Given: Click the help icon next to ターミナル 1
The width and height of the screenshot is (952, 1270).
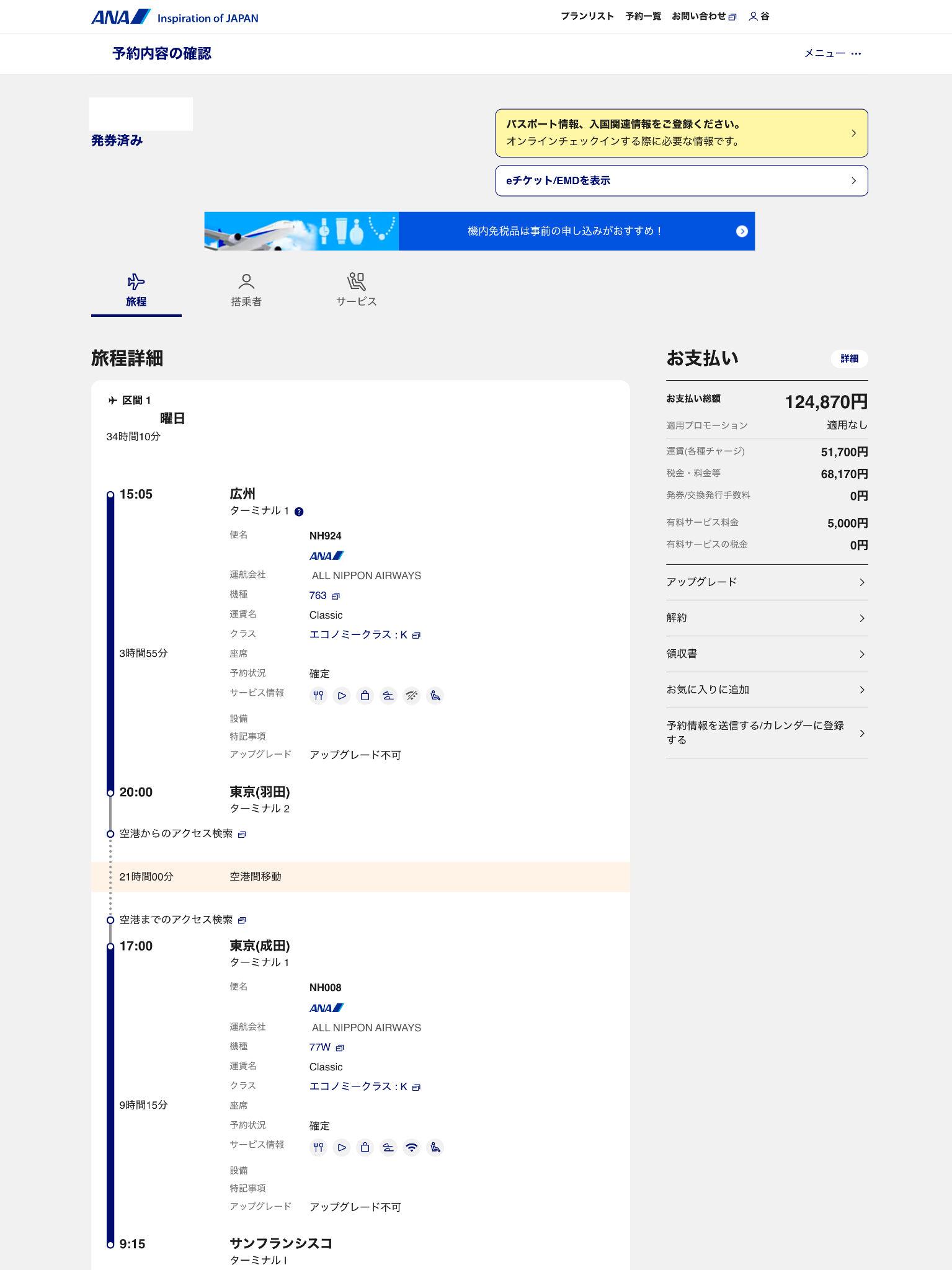Looking at the screenshot, I should click(299, 512).
